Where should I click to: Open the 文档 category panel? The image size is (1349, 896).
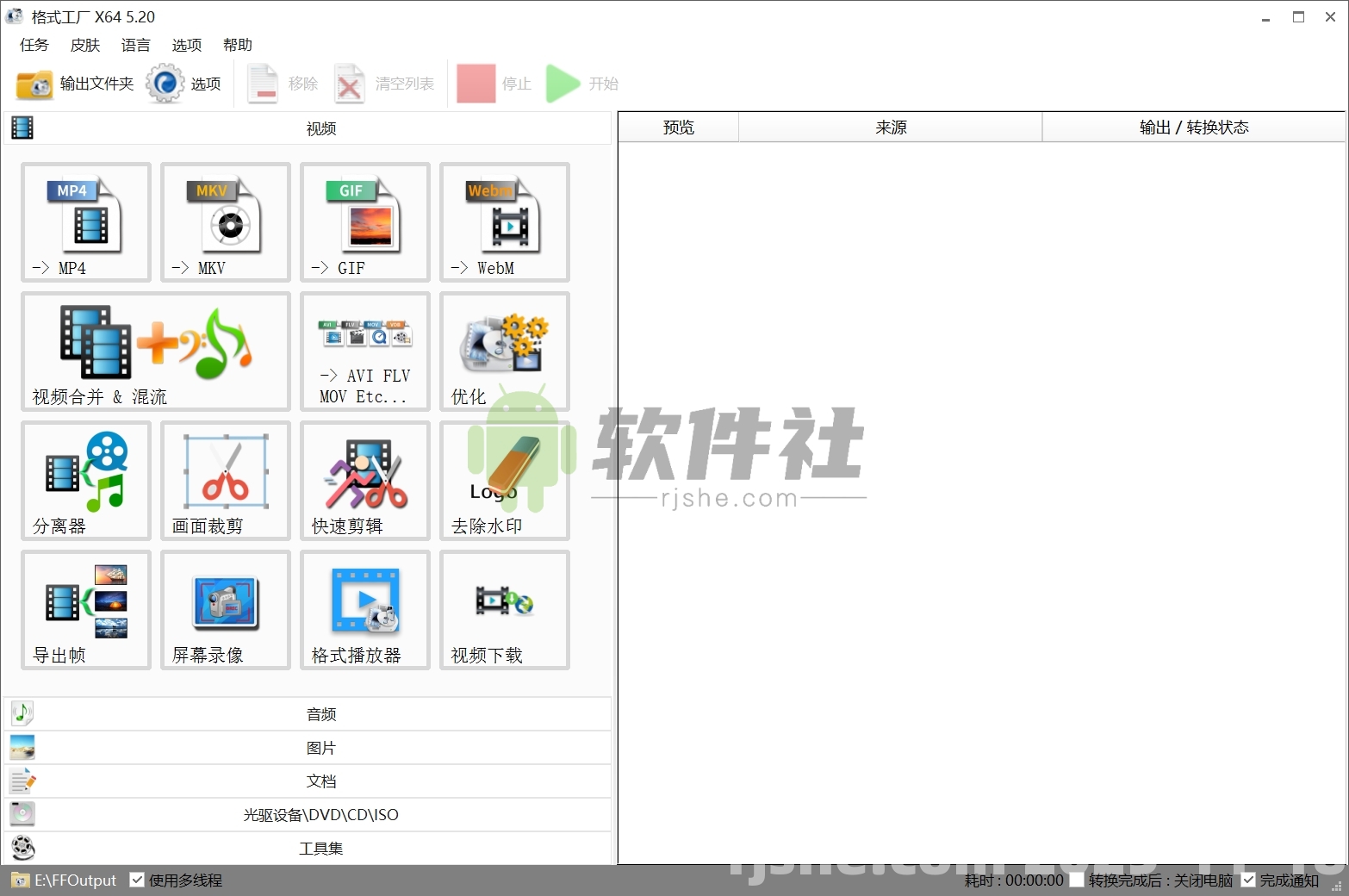[320, 781]
